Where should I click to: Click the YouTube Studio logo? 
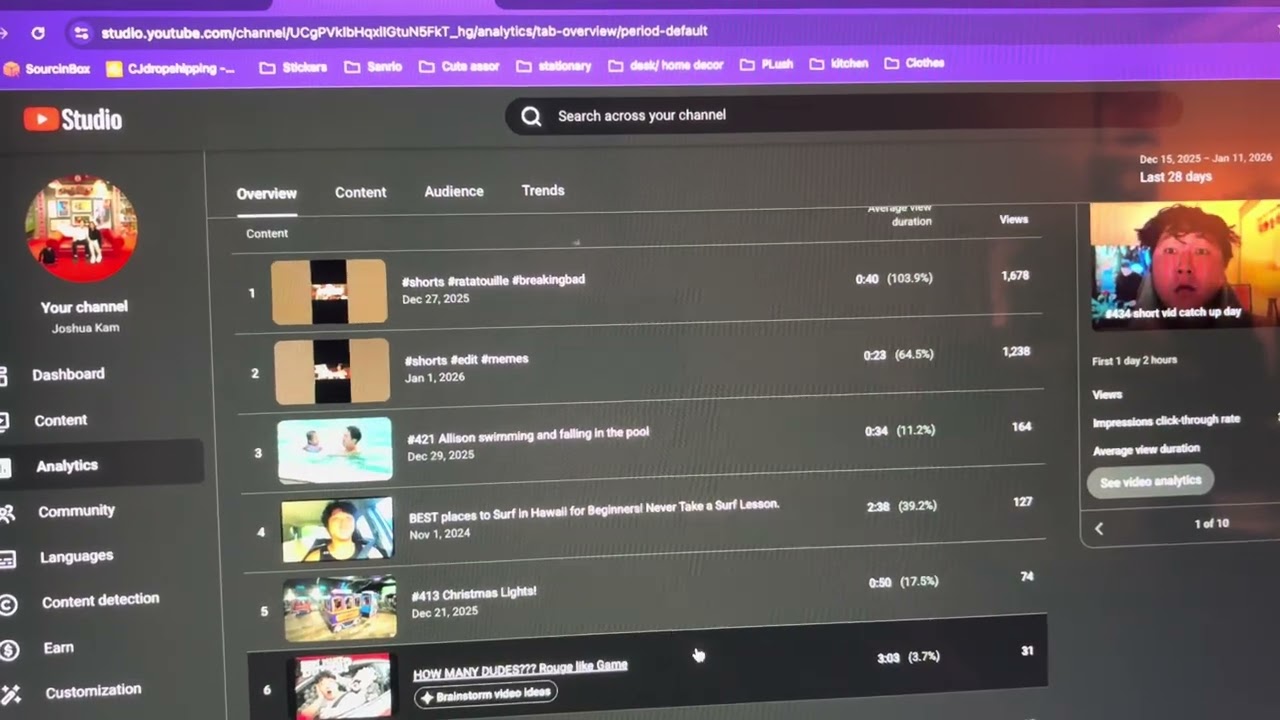tap(73, 120)
